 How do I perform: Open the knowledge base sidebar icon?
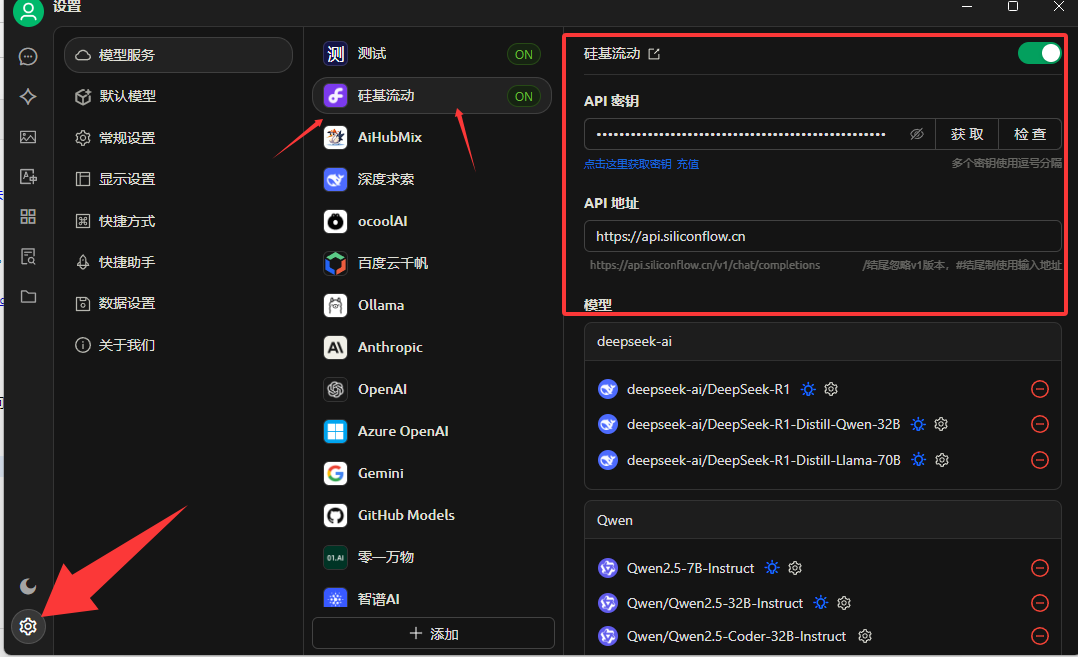pos(28,256)
